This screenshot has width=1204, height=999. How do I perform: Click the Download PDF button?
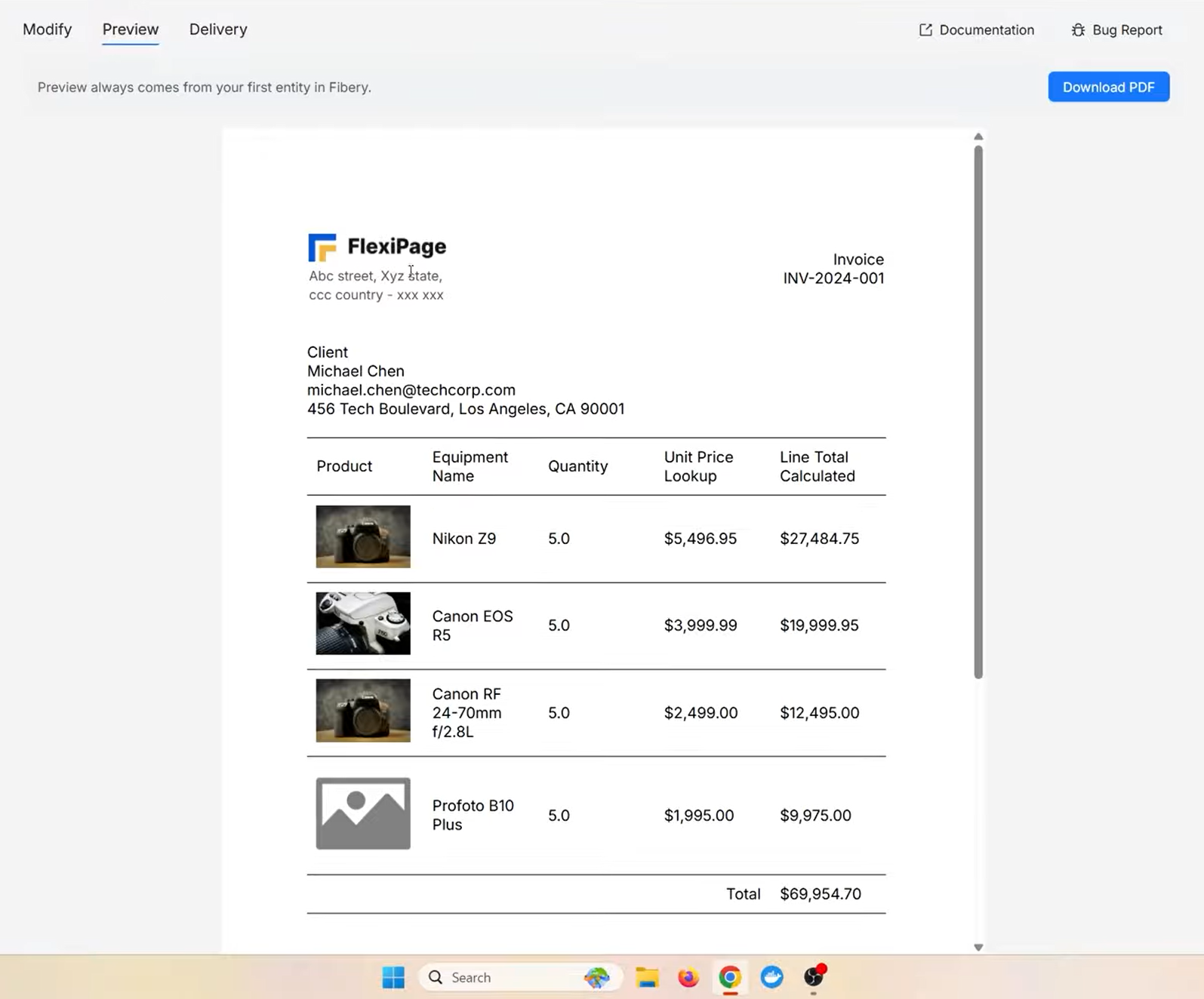(1108, 87)
